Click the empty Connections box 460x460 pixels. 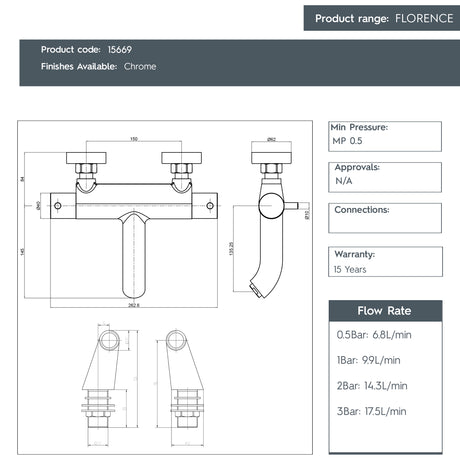(385, 218)
